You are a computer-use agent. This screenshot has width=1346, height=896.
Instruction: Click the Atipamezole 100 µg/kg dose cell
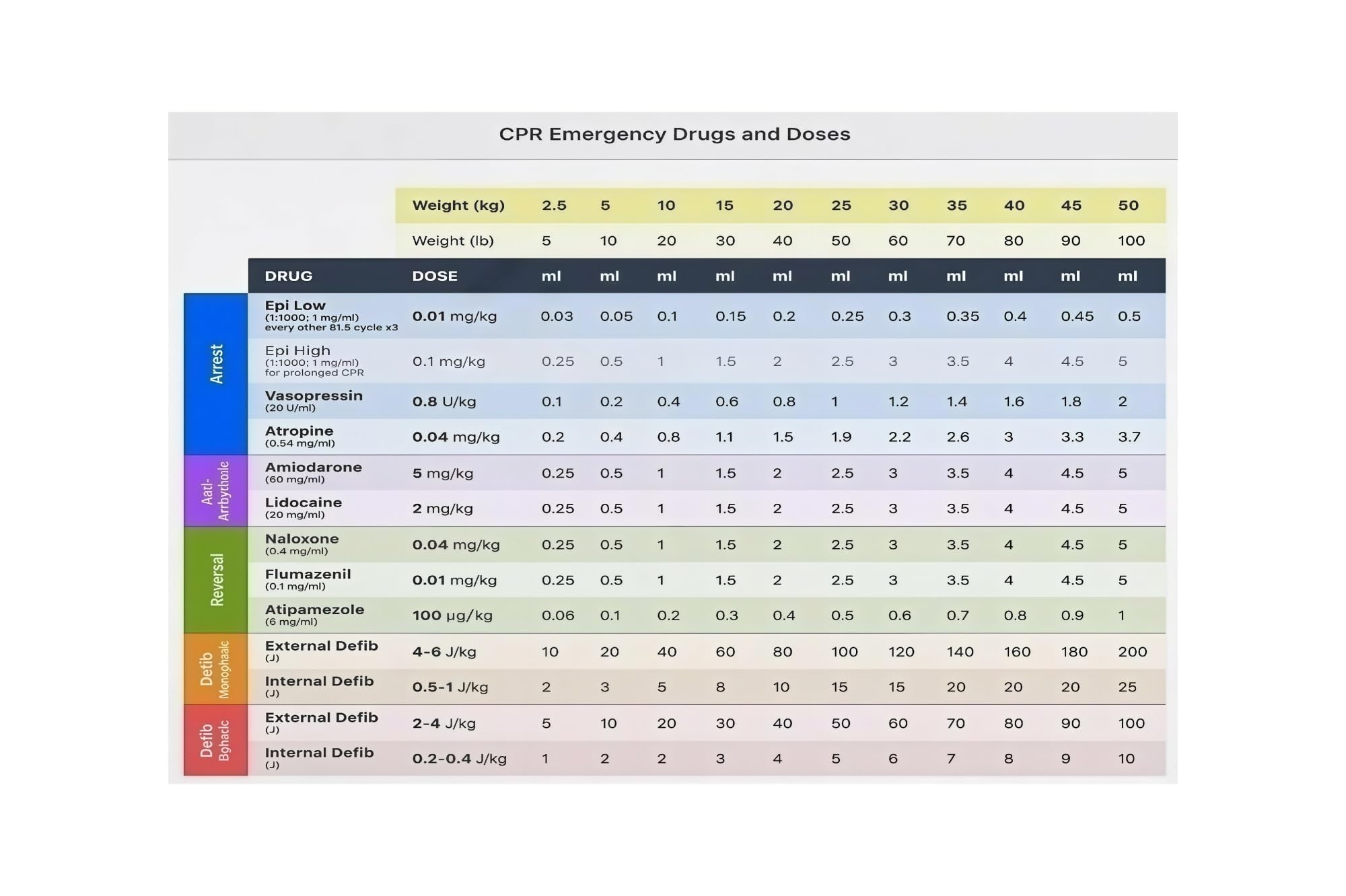pyautogui.click(x=452, y=615)
